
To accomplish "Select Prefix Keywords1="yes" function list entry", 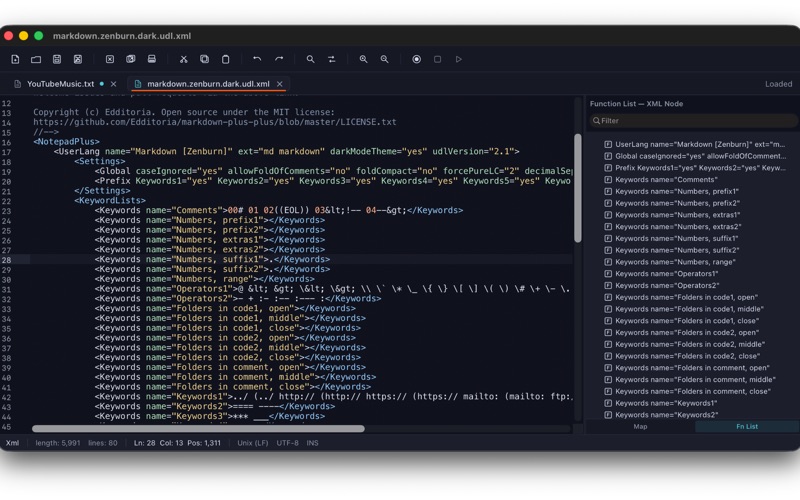I will 694,168.
